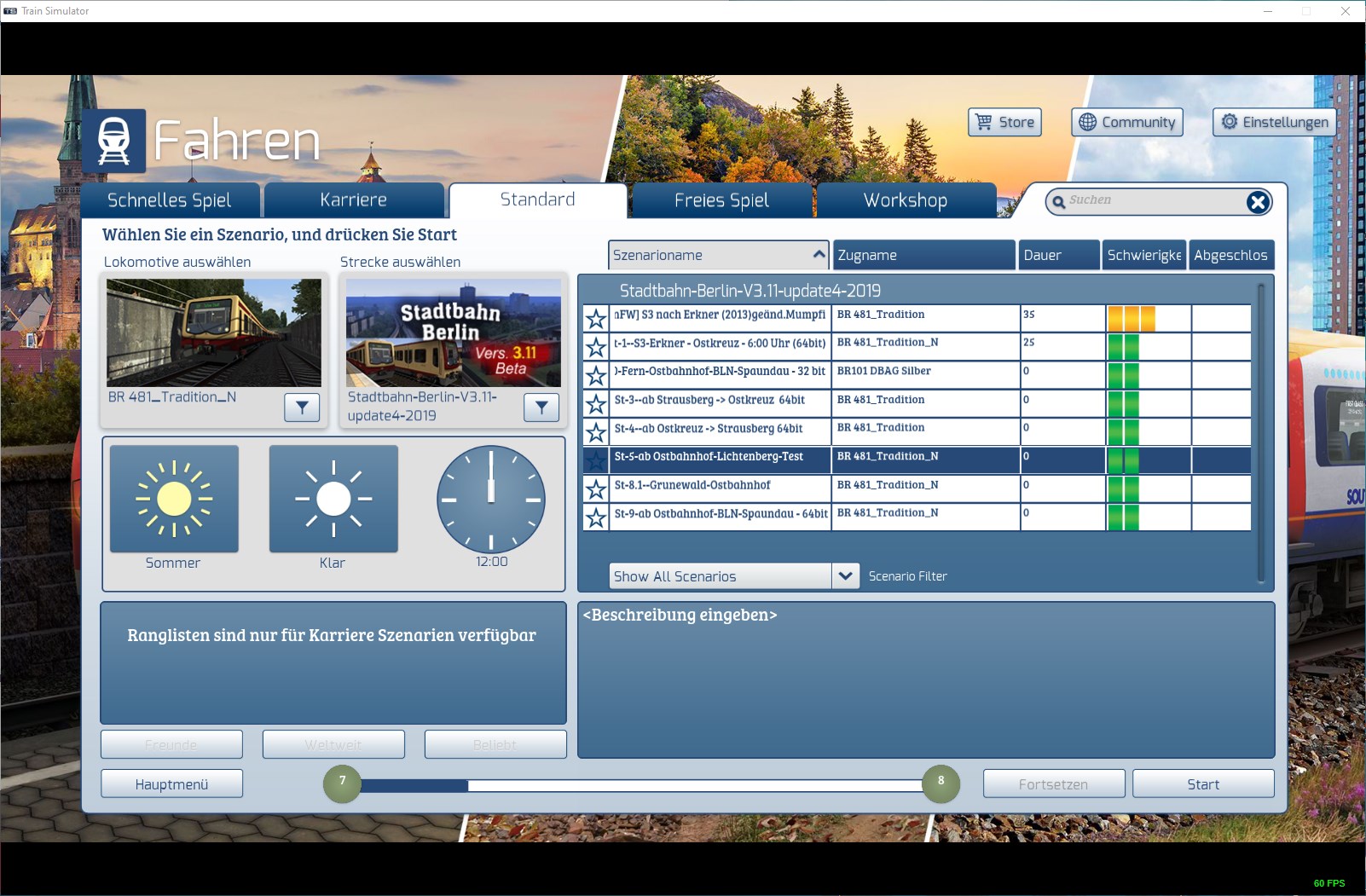1366x896 pixels.
Task: Click difficulty bars of St-8.1 Grunewald scenario
Action: (x=1124, y=488)
